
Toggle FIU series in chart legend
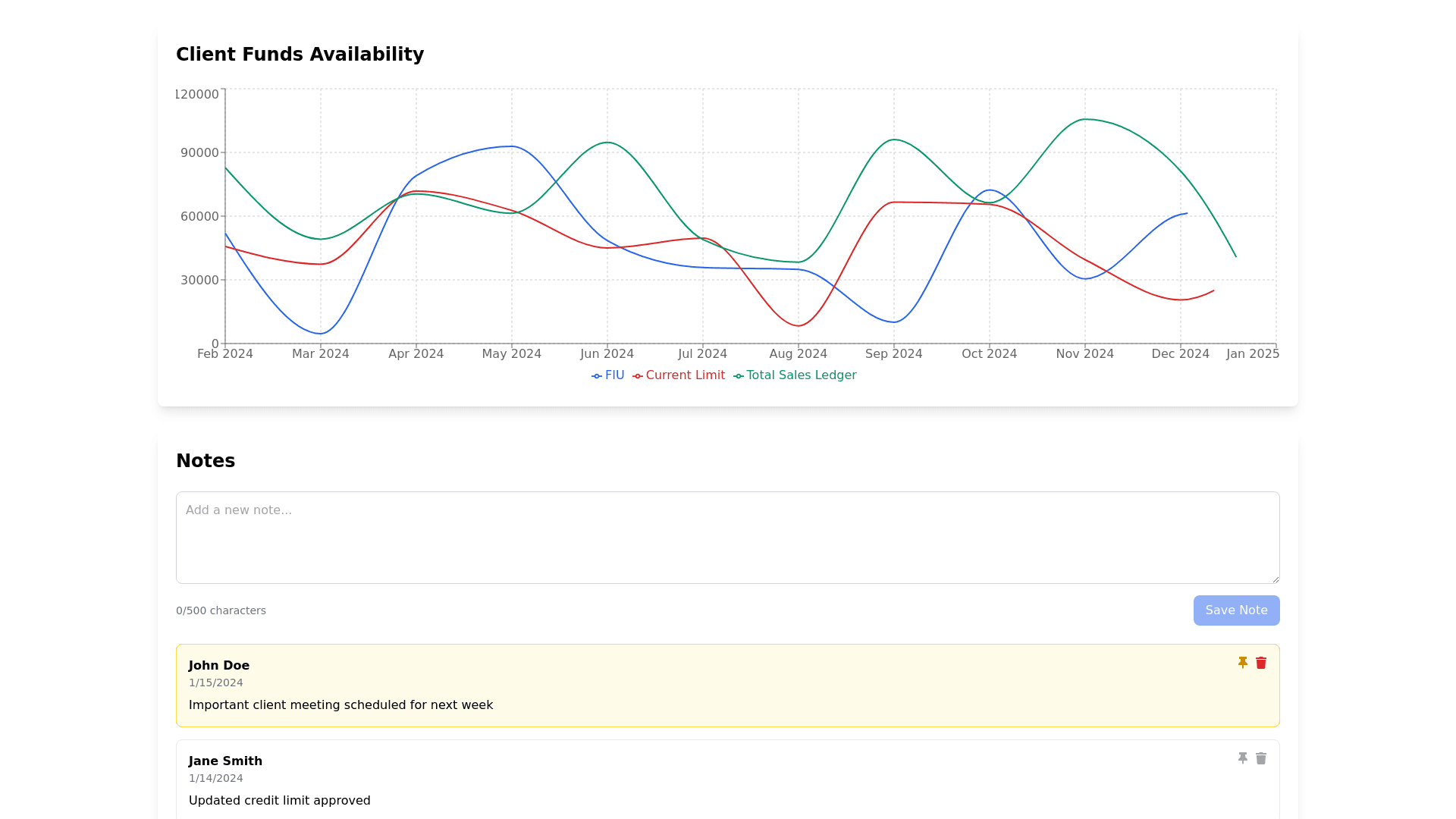[608, 375]
